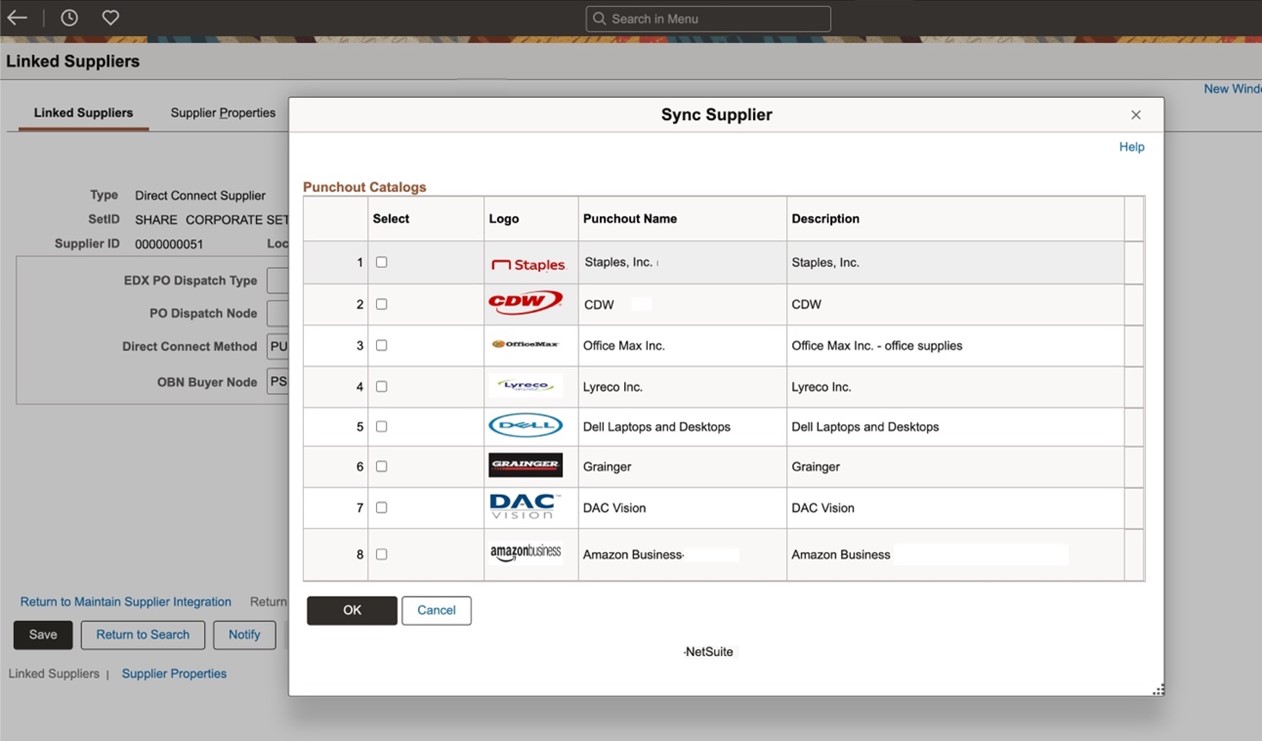The height and width of the screenshot is (741, 1262).
Task: Click the Punchout Catalogs heading
Action: (365, 187)
